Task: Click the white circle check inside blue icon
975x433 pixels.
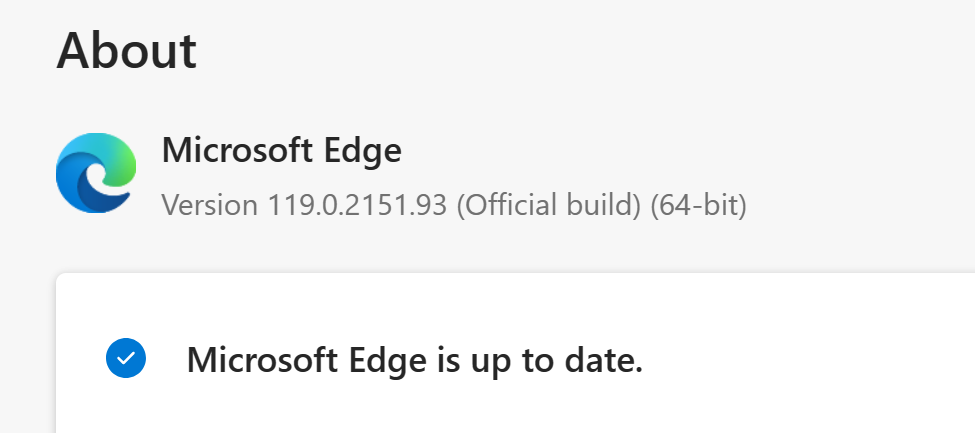Action: click(x=126, y=358)
